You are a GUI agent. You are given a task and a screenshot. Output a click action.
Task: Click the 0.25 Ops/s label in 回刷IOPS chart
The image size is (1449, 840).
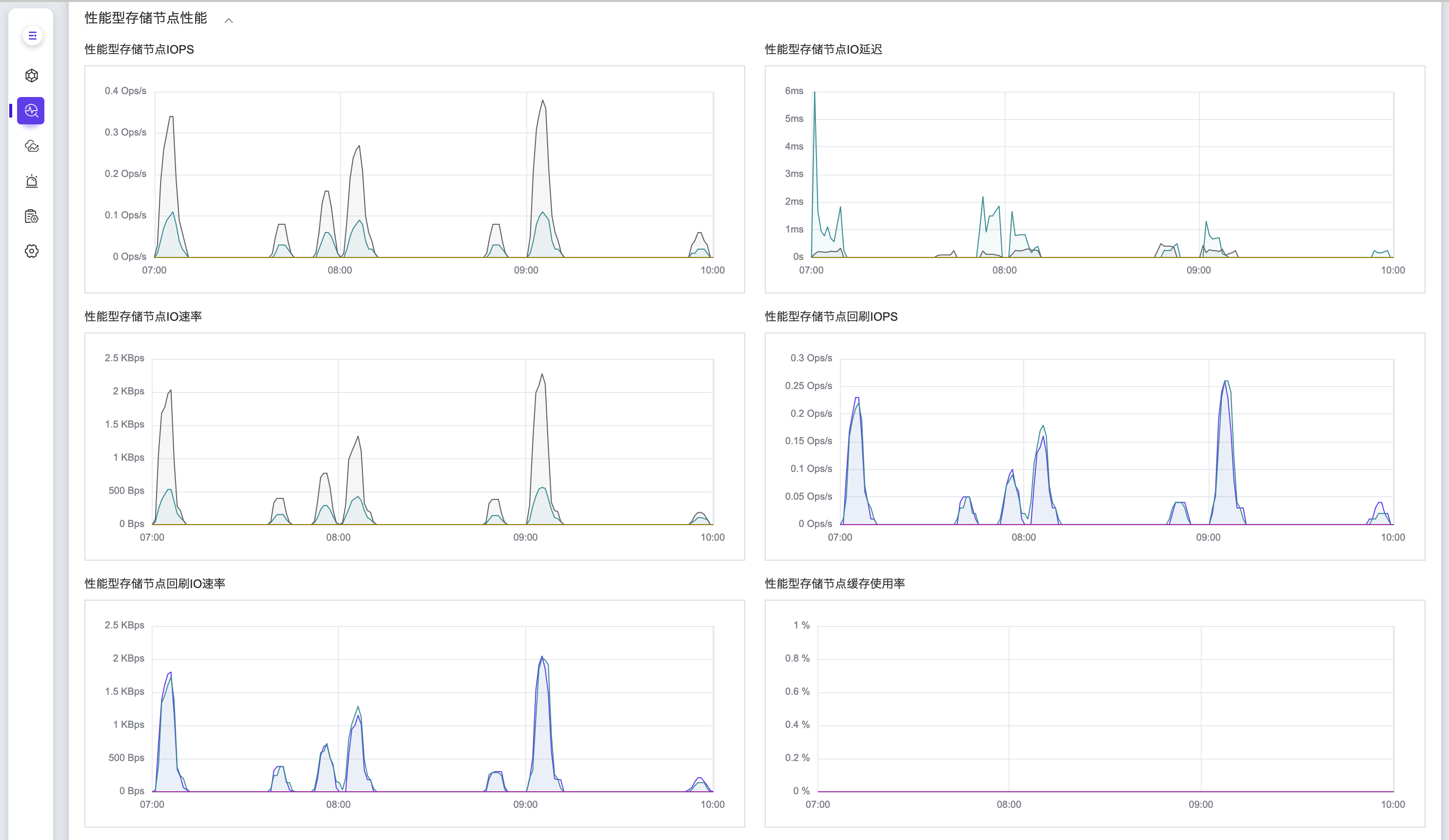(x=809, y=386)
